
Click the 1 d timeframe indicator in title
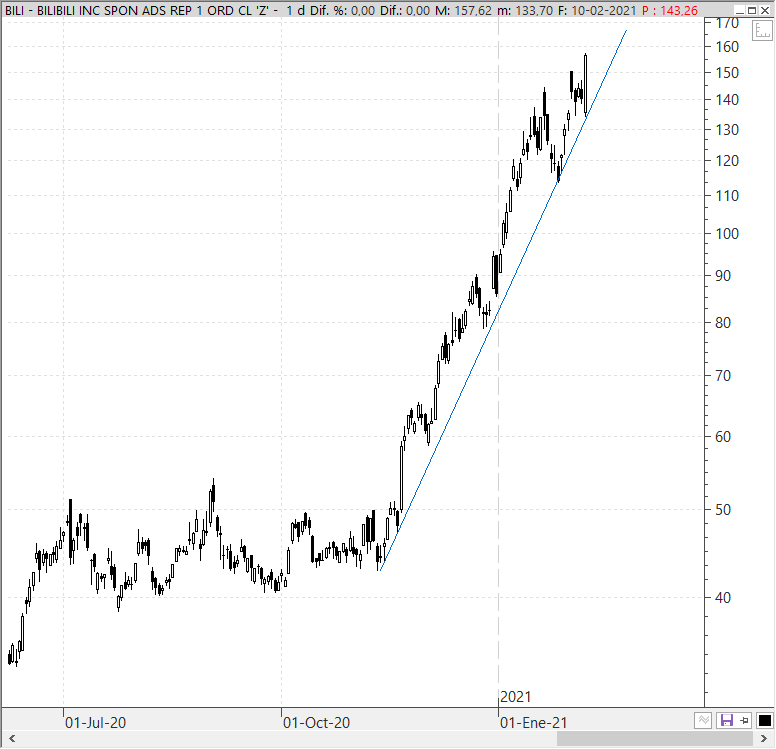pos(295,10)
